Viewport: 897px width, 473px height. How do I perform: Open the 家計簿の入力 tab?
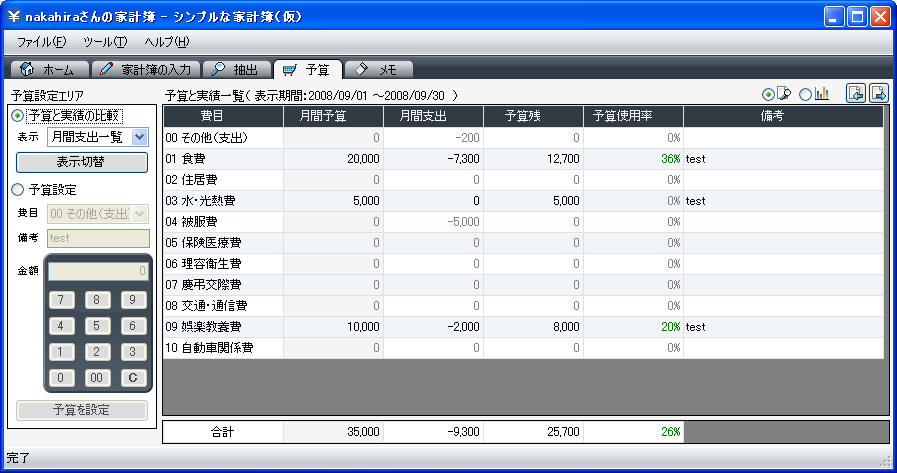146,69
